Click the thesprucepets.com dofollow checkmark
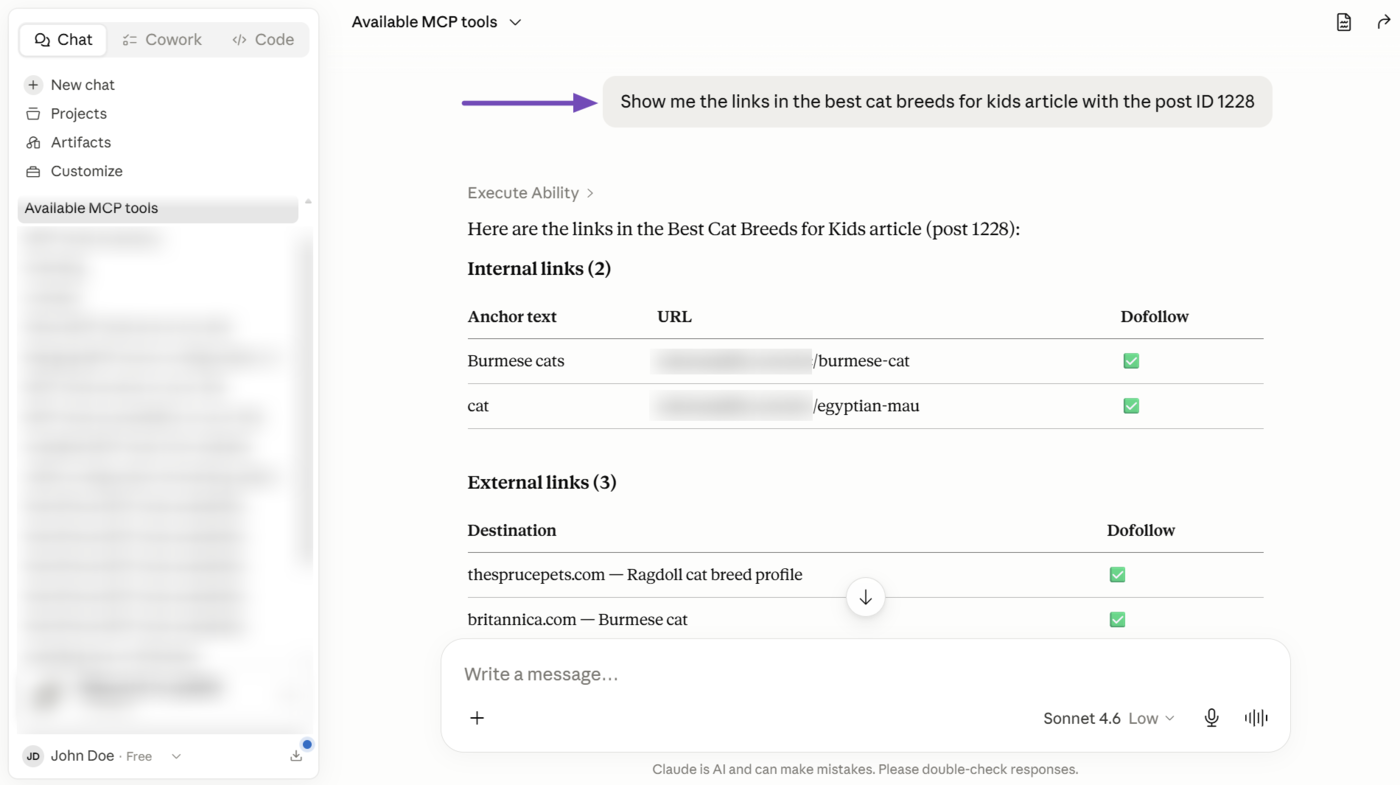The height and width of the screenshot is (785, 1400). tap(1117, 575)
